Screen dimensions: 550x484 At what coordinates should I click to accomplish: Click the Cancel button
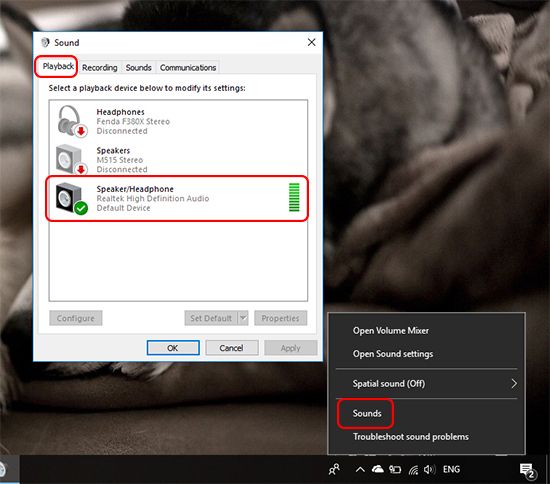232,348
